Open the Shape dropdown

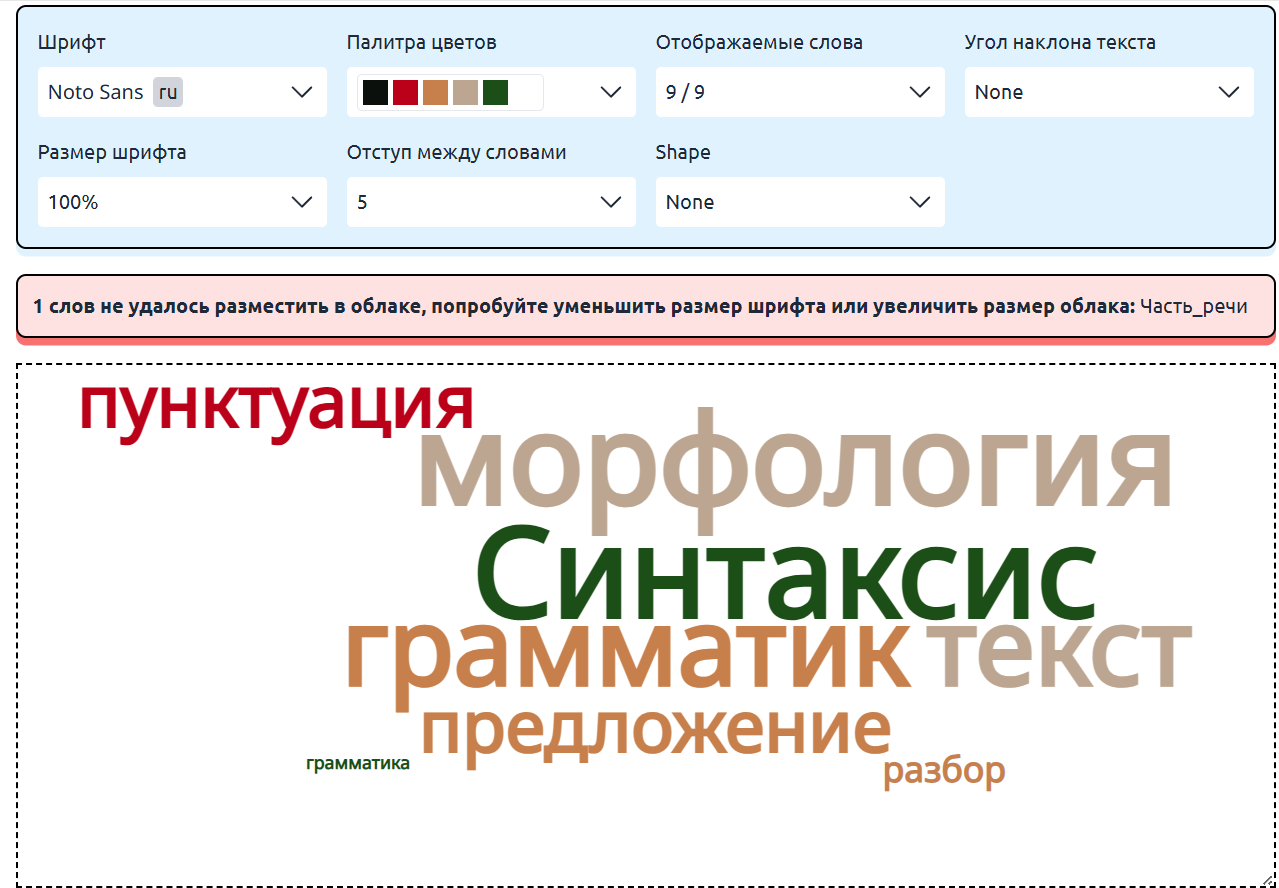click(799, 202)
